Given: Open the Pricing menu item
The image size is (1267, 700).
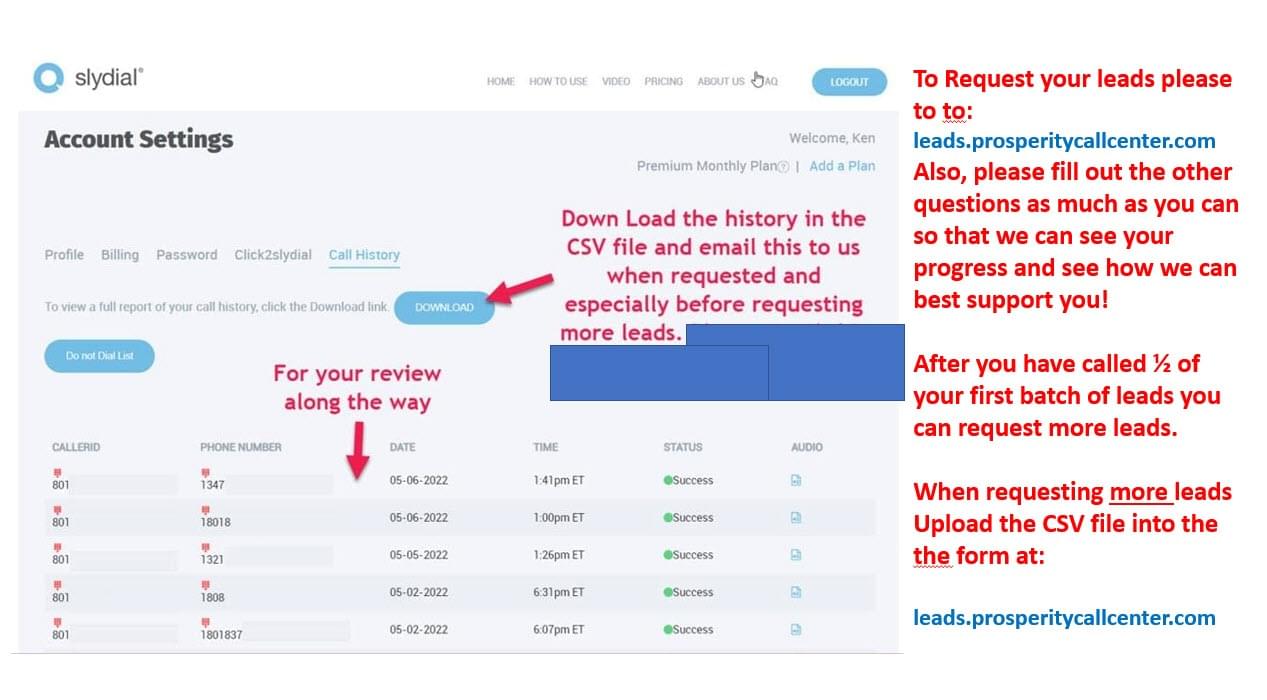Looking at the screenshot, I should 663,82.
